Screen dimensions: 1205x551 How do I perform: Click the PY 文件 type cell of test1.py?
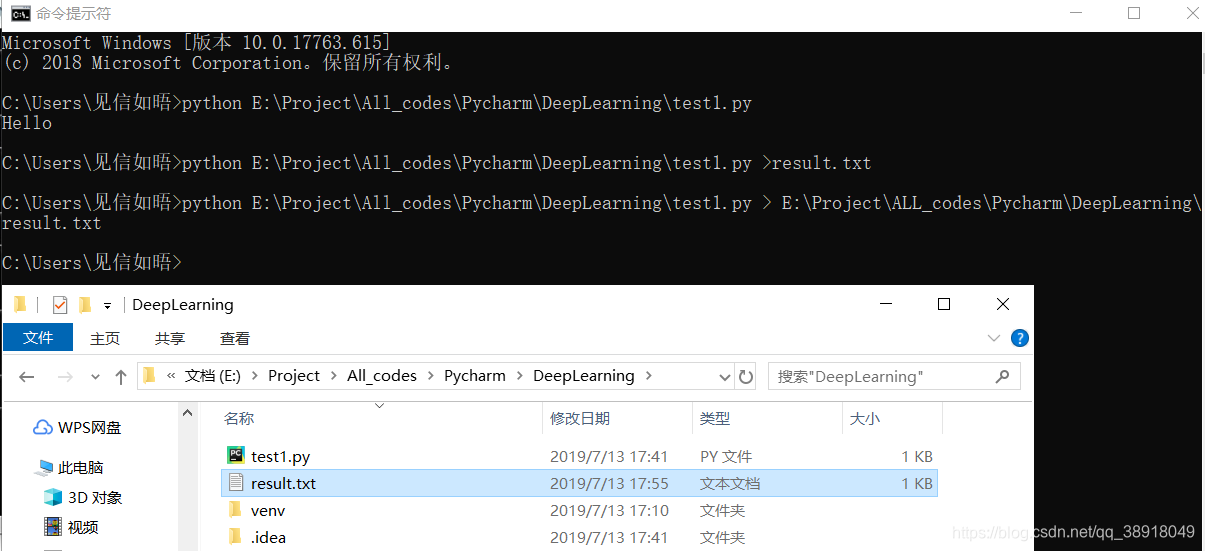[x=726, y=456]
